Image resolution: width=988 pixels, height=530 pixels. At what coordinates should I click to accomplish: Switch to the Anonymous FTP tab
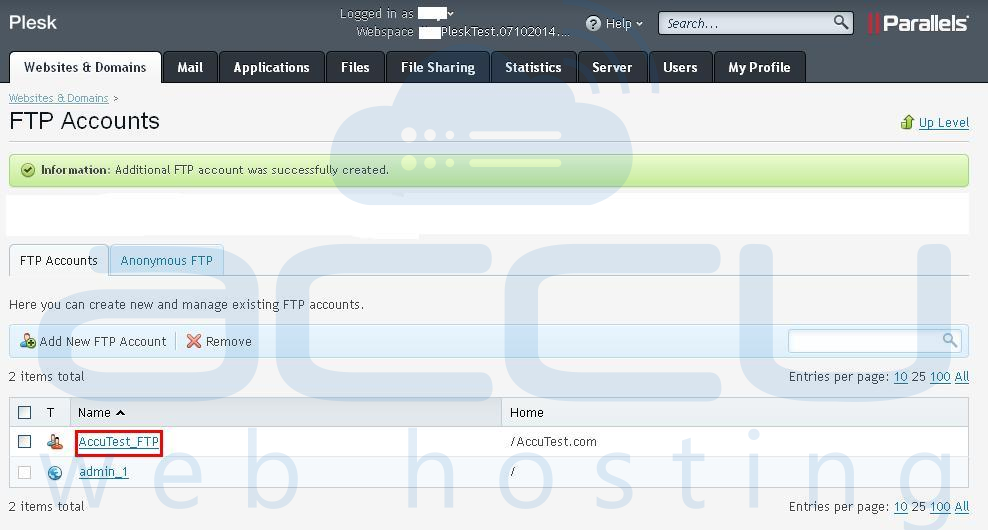166,260
